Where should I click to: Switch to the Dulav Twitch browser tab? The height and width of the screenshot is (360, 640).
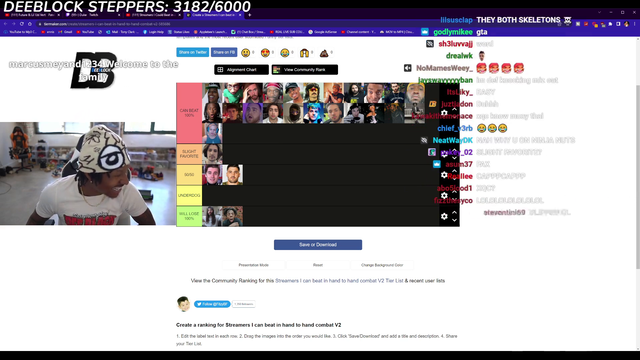point(93,15)
